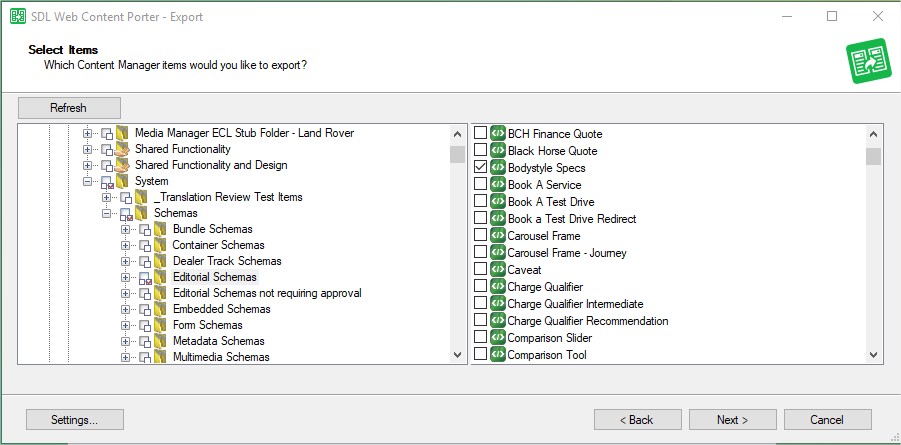This screenshot has width=901, height=445.
Task: Check the Comparison Tool checkbox
Action: [x=480, y=354]
